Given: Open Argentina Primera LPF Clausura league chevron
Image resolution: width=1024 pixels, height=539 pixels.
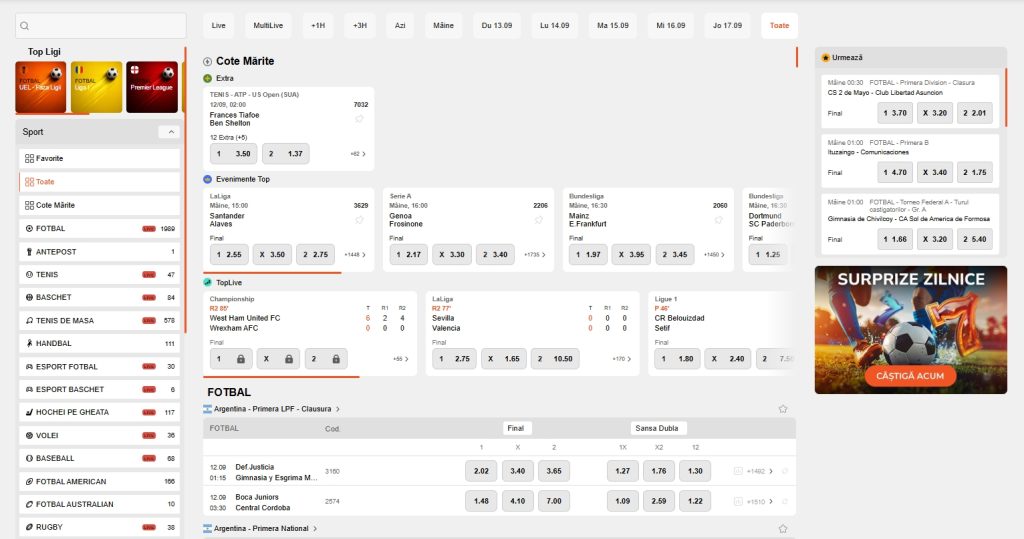Looking at the screenshot, I should tap(338, 409).
